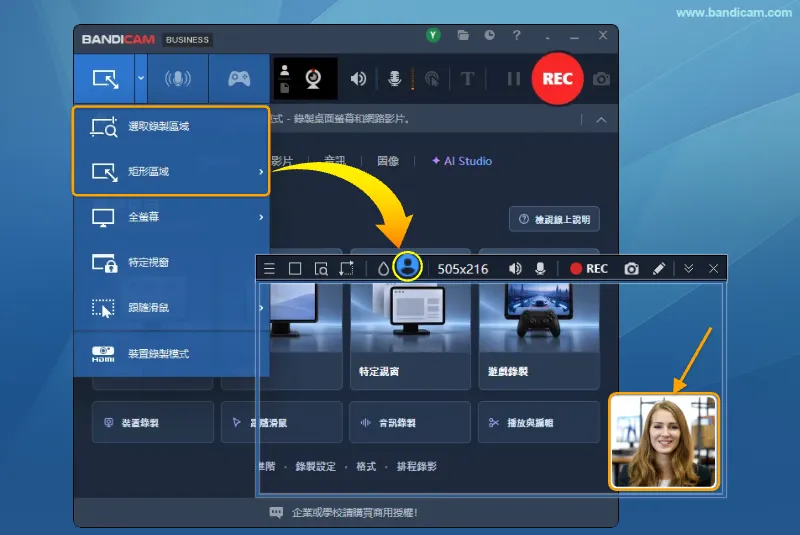The width and height of the screenshot is (800, 535).
Task: Open the green Y account icon
Action: tap(433, 35)
